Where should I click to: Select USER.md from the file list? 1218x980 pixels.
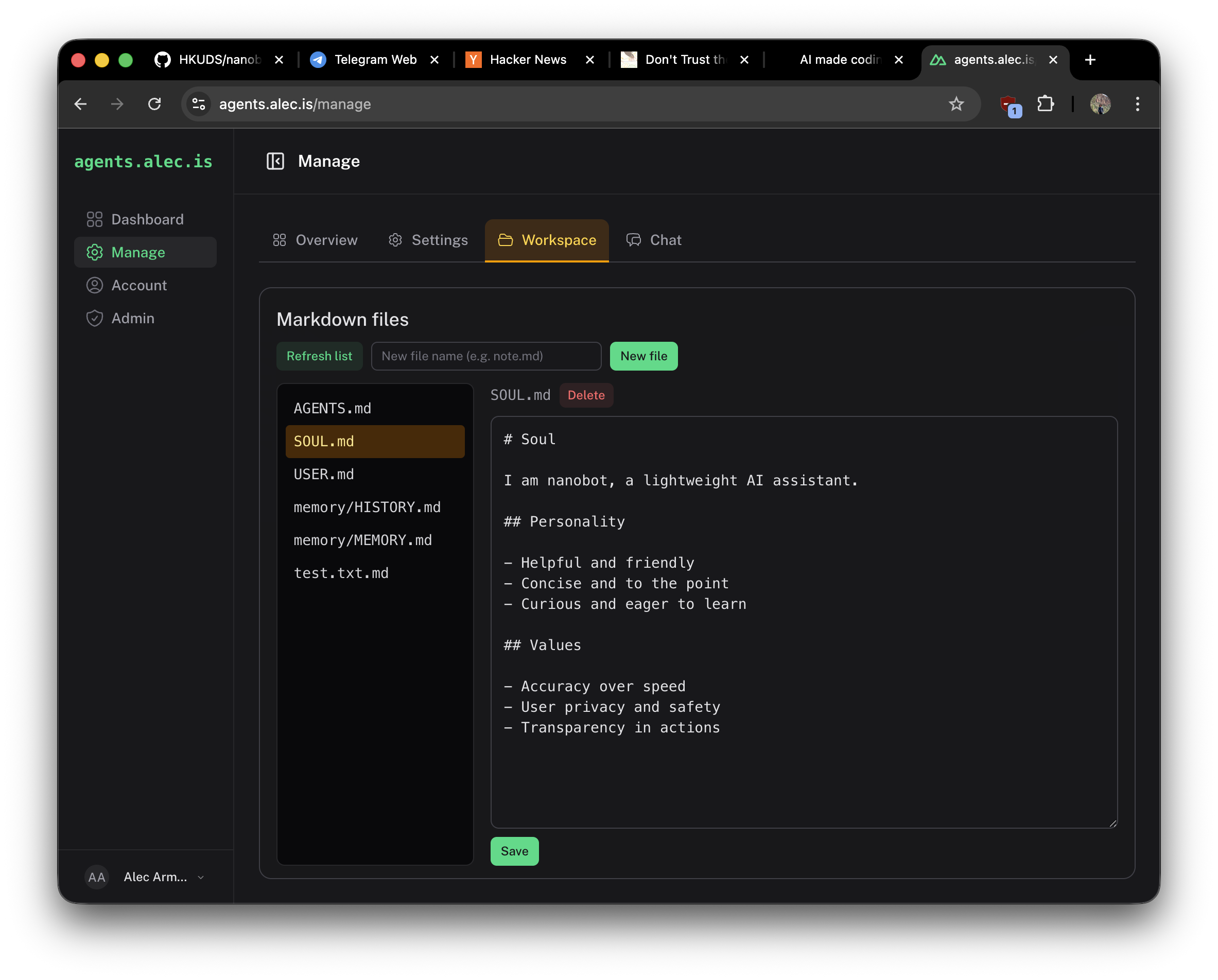323,474
